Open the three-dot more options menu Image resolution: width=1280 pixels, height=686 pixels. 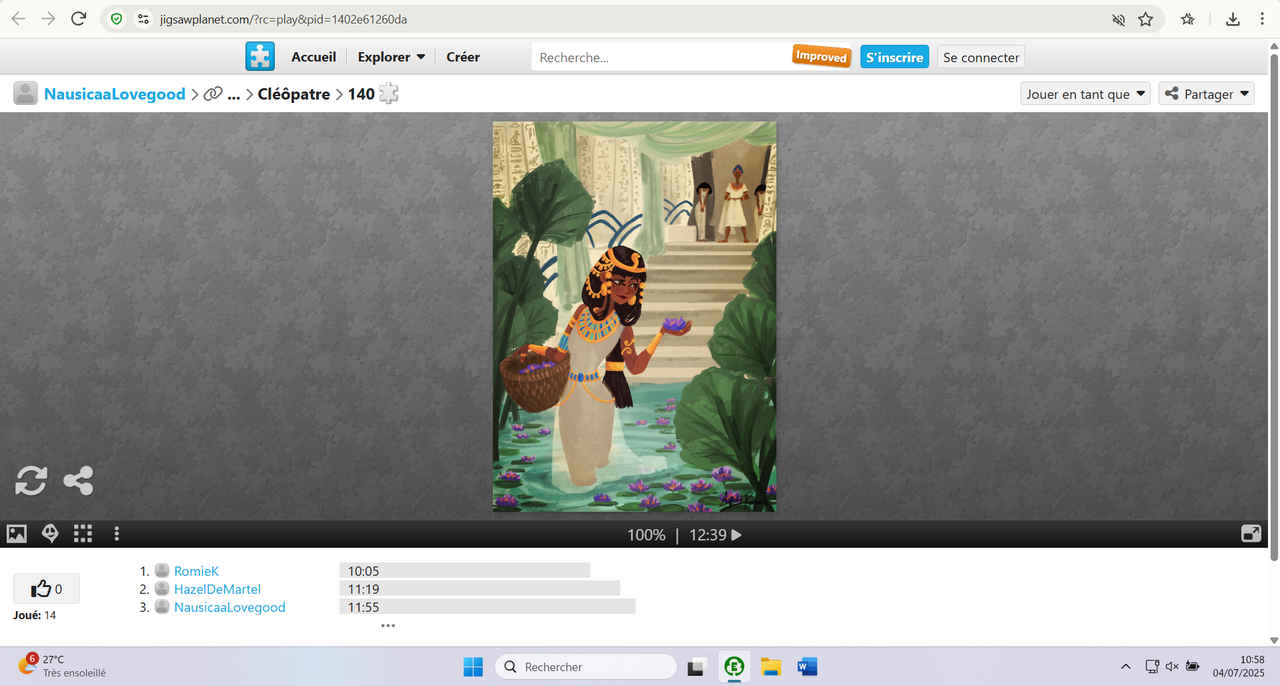116,534
